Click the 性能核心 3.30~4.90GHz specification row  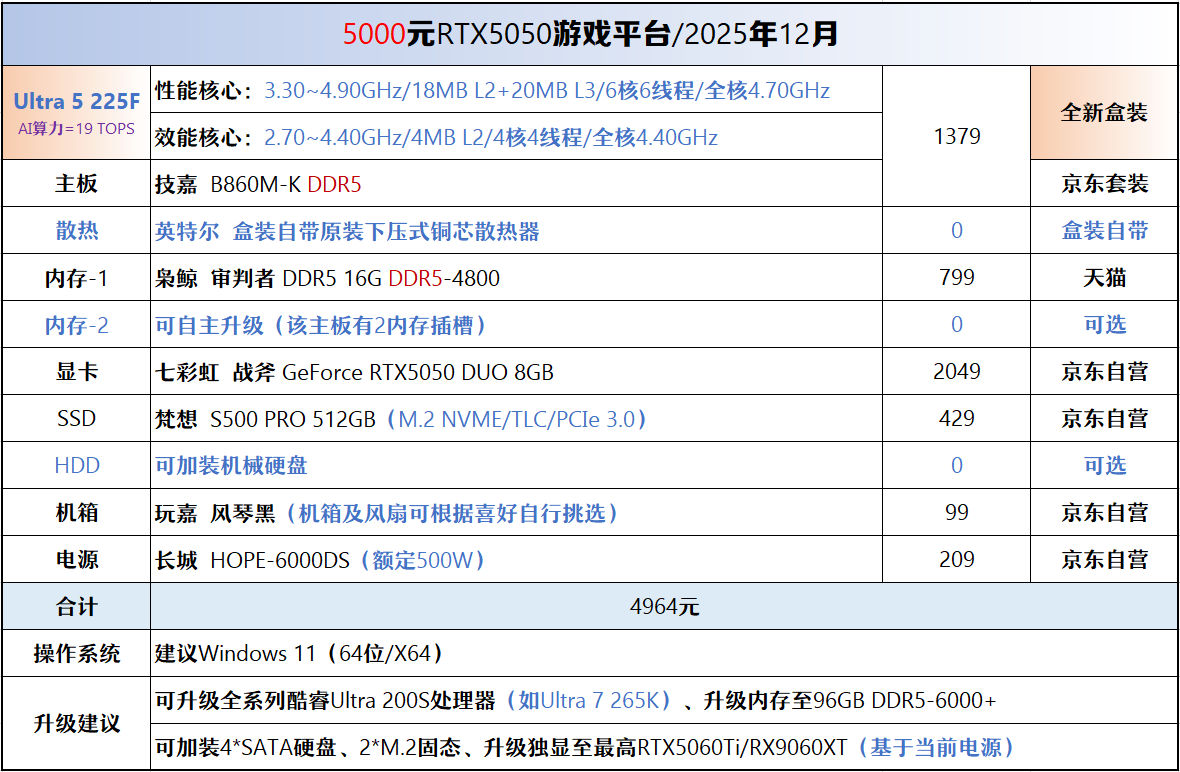point(516,90)
